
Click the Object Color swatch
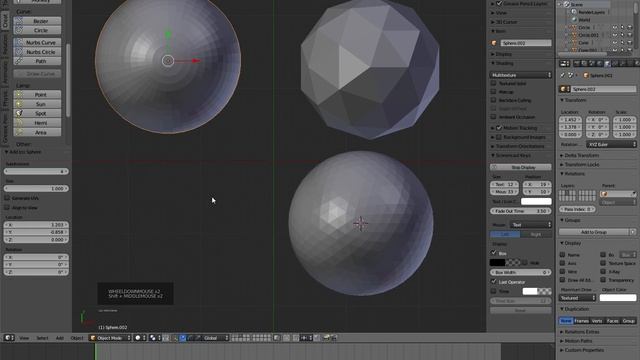click(x=618, y=298)
